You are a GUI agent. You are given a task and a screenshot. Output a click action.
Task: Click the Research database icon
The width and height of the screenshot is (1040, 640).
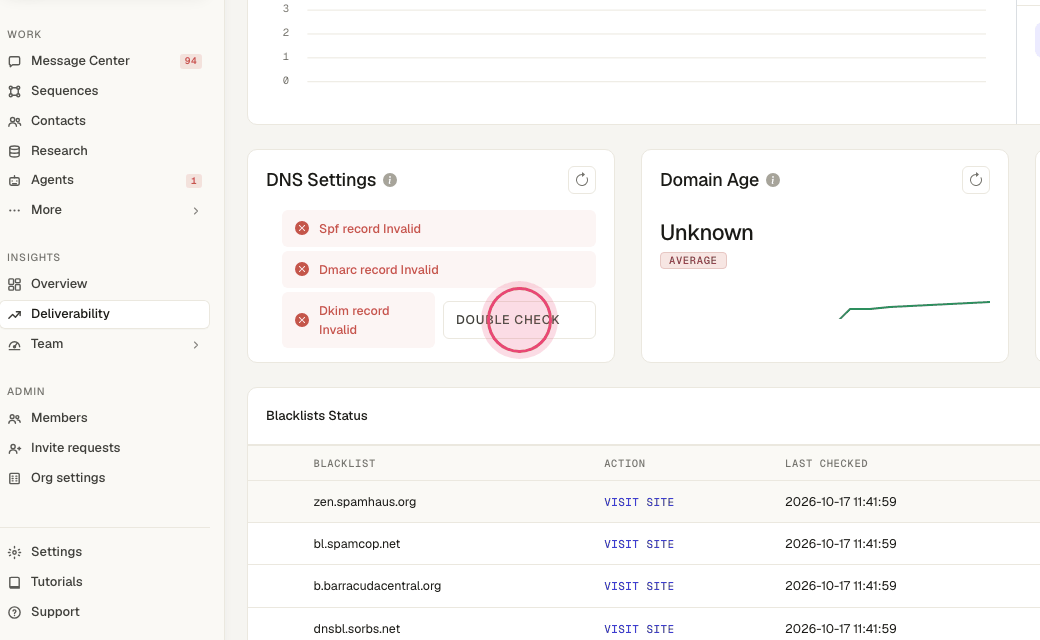(x=15, y=151)
